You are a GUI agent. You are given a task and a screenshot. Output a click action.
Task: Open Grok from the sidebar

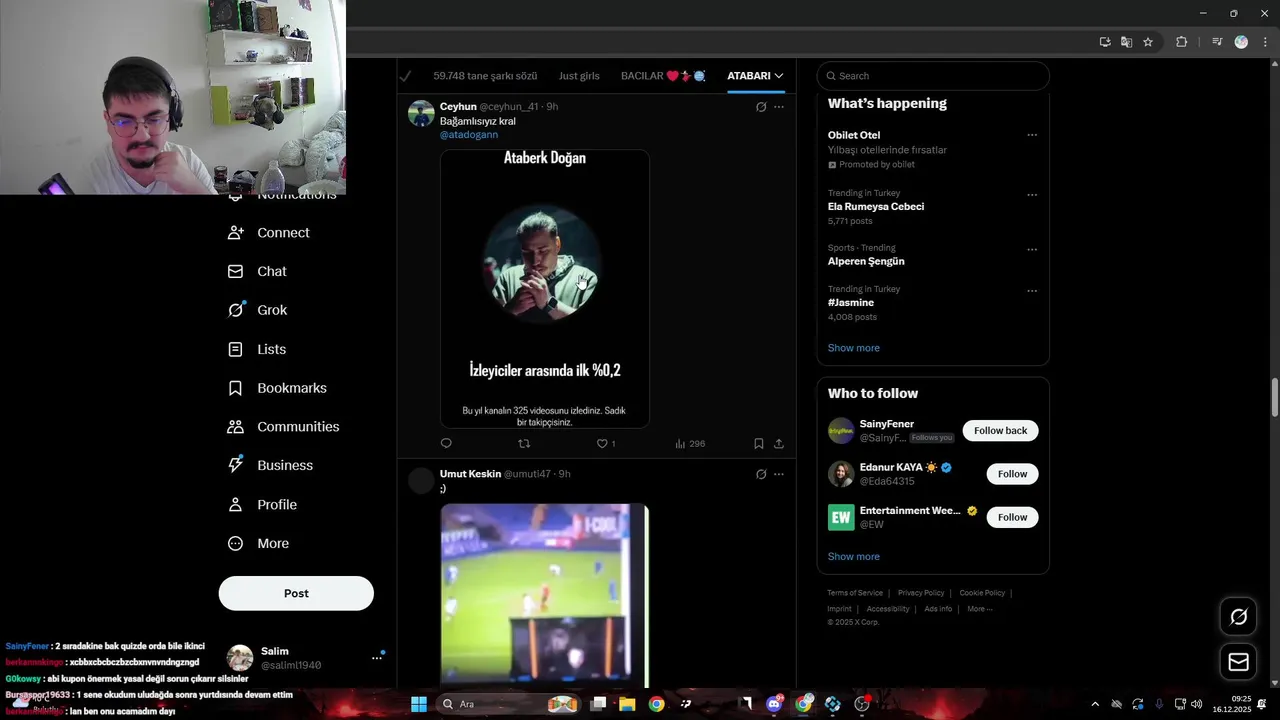click(x=257, y=310)
